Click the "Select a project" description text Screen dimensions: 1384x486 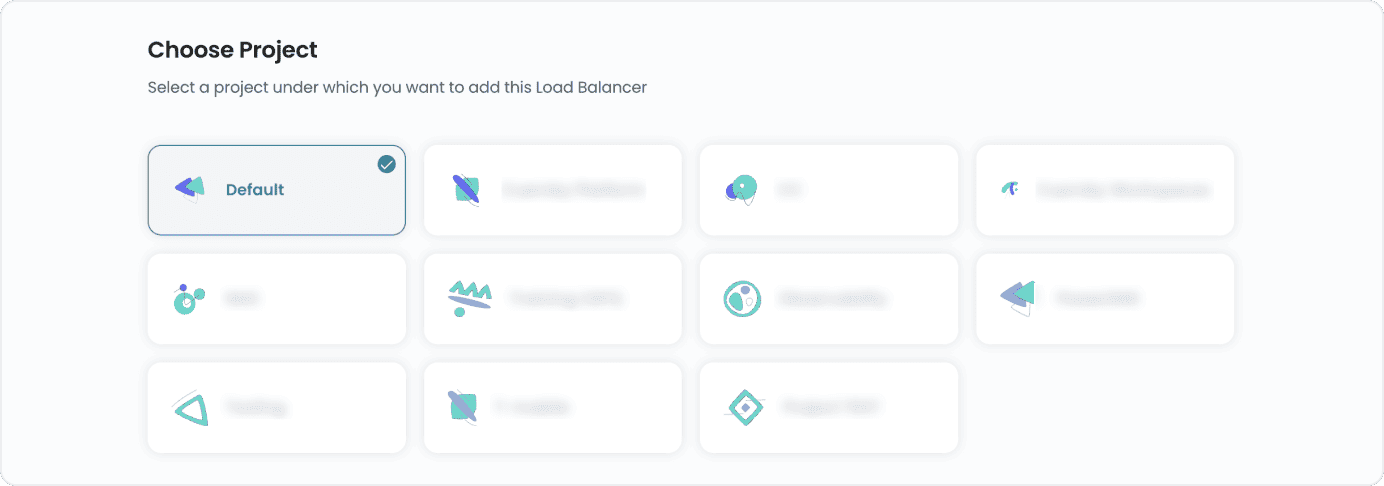397,87
